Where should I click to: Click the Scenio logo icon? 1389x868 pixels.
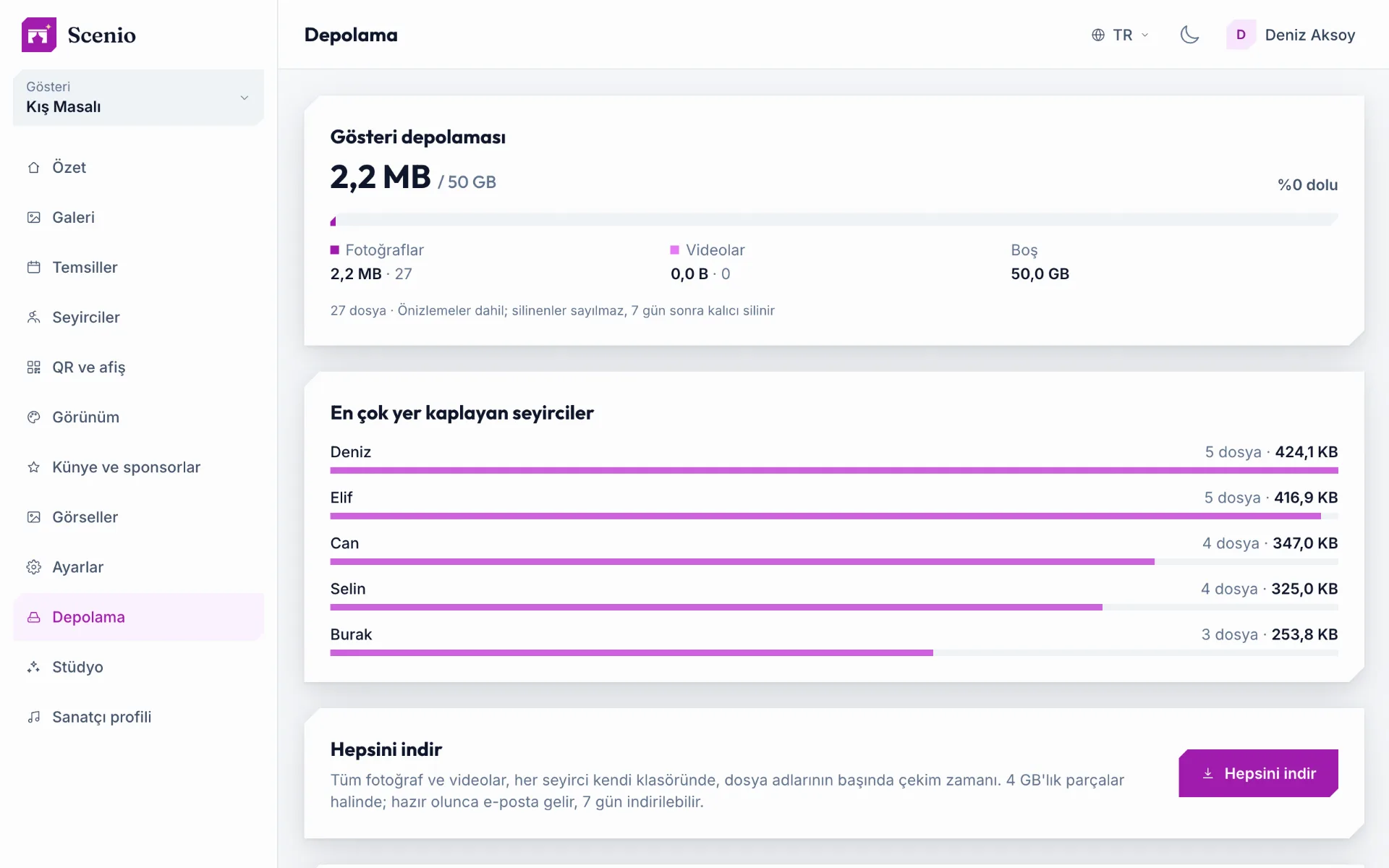[39, 35]
